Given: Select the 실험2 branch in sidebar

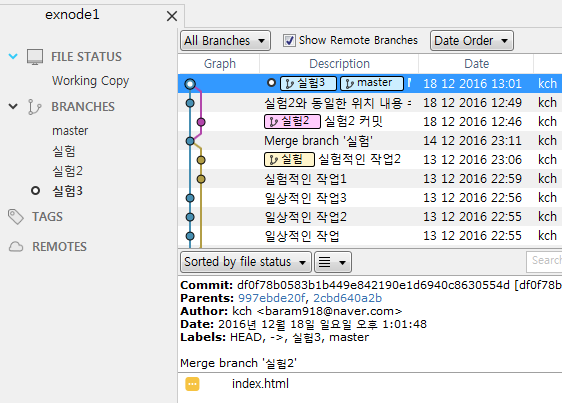Looking at the screenshot, I should click(67, 171).
